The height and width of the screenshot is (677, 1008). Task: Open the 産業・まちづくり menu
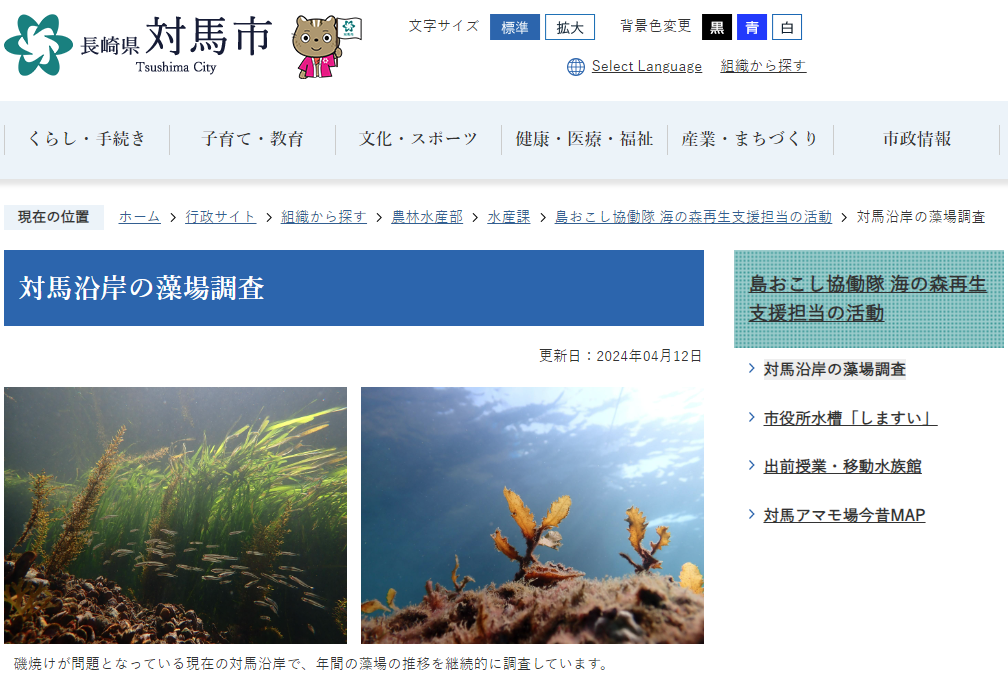click(x=750, y=139)
